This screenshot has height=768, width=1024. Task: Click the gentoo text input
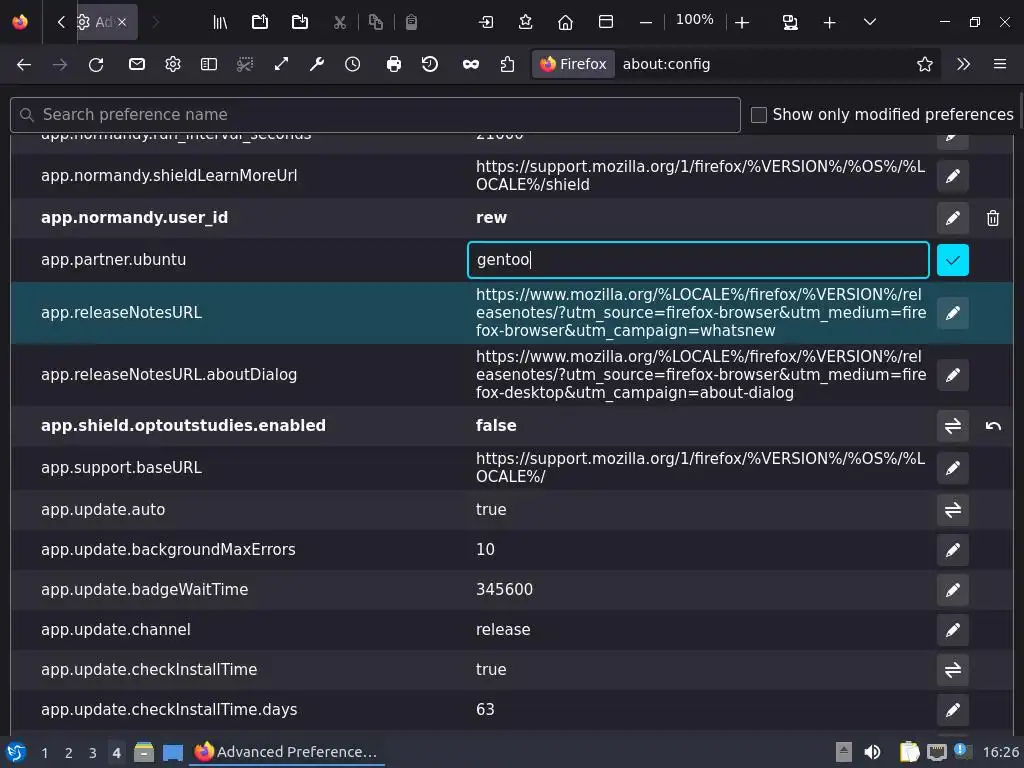pos(698,260)
